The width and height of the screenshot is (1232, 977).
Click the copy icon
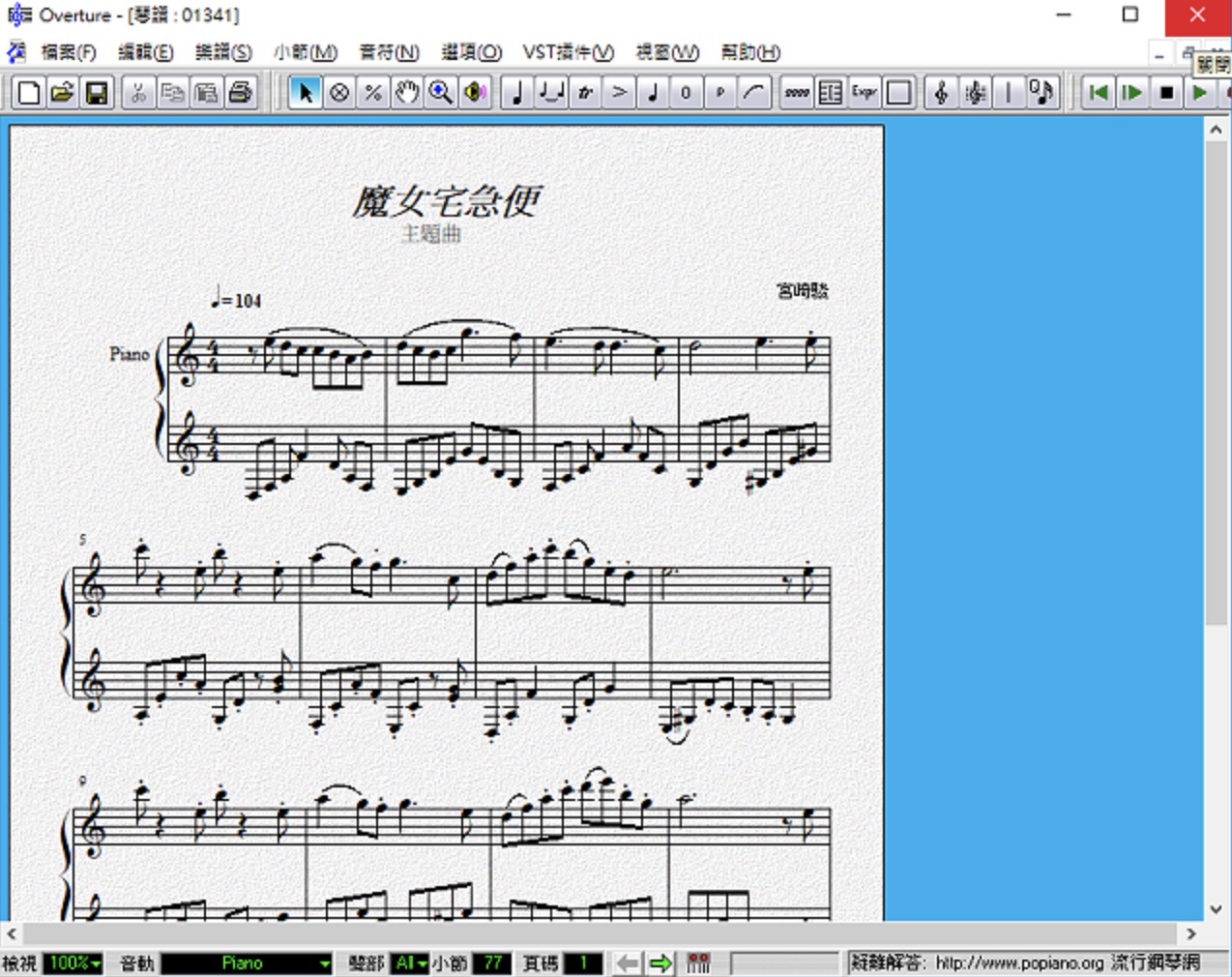click(x=172, y=93)
